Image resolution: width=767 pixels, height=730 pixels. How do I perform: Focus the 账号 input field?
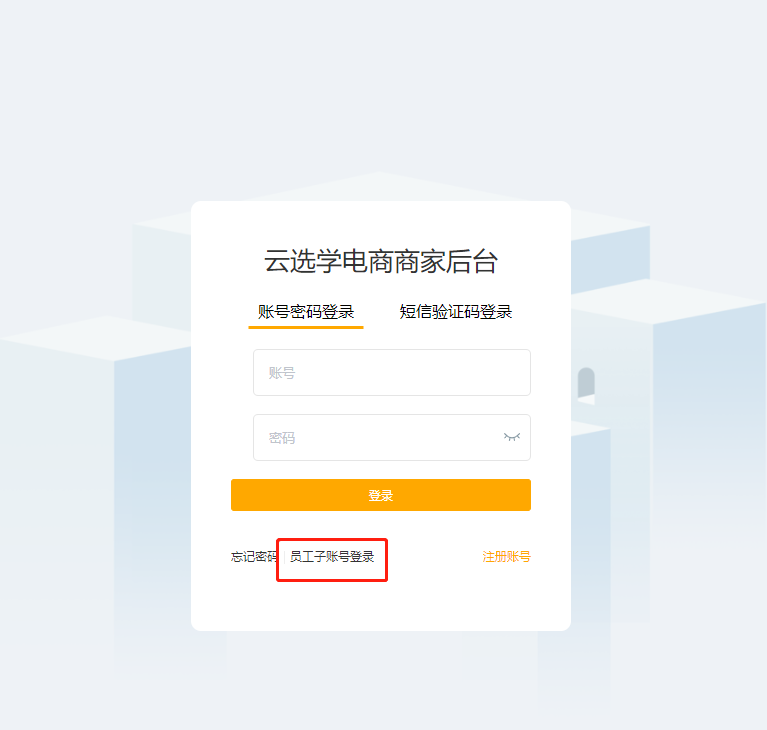[x=392, y=372]
